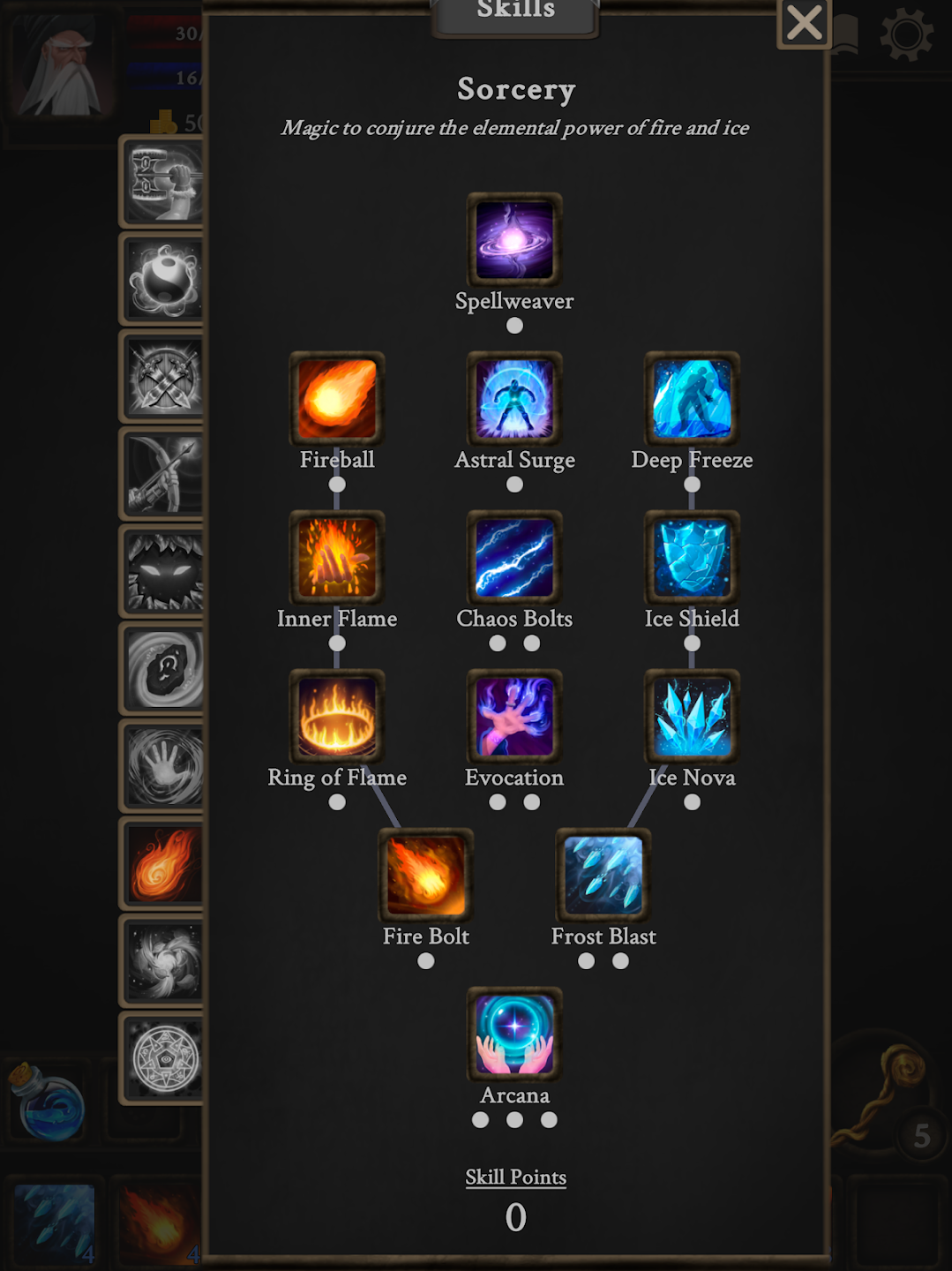Select the Deep Freeze skill icon
Image resolution: width=952 pixels, height=1271 pixels.
(692, 398)
